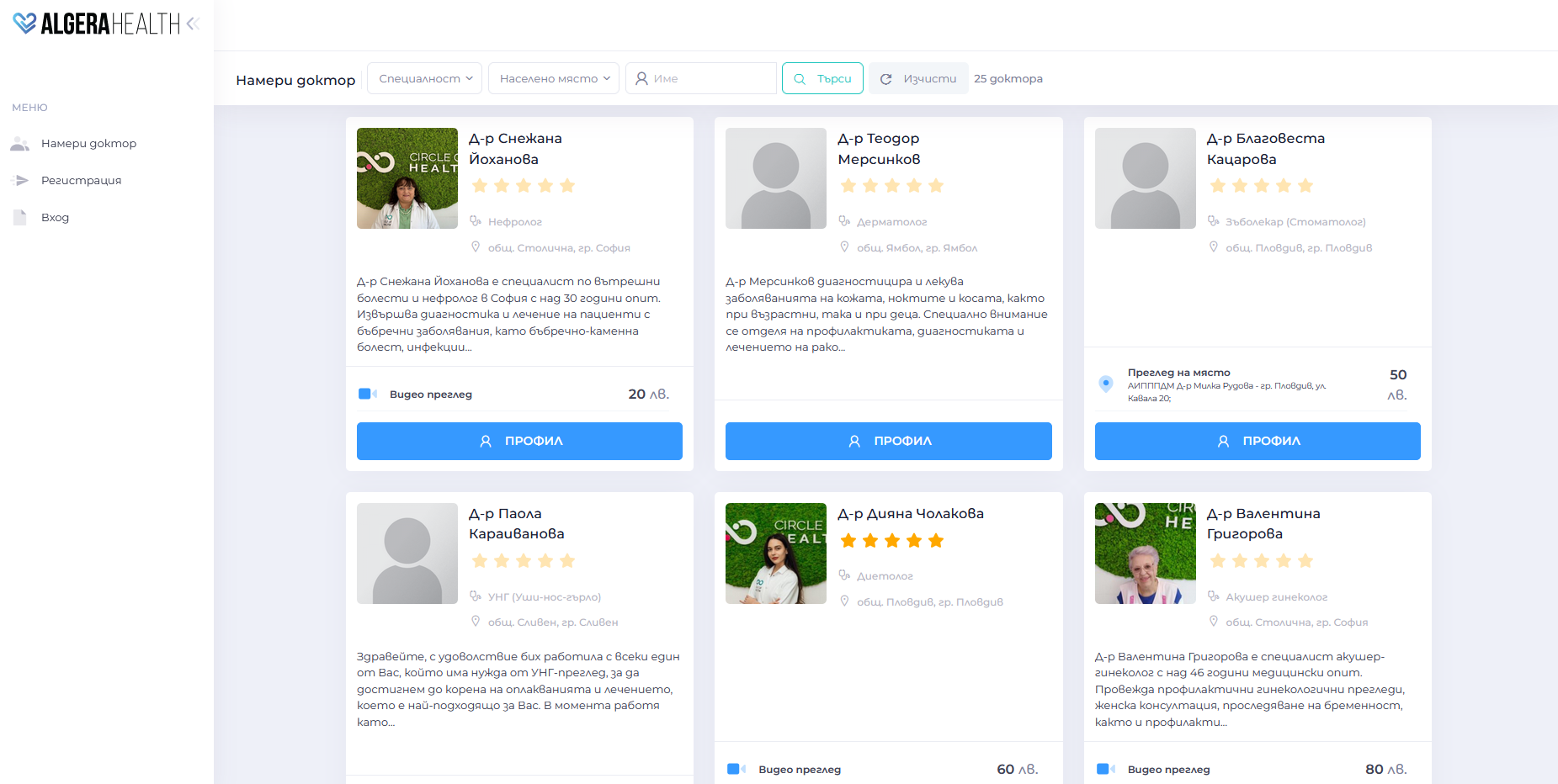1558x784 pixels.
Task: Click stethoscope icon next to Акушер гинеколог
Action: coord(1214,596)
